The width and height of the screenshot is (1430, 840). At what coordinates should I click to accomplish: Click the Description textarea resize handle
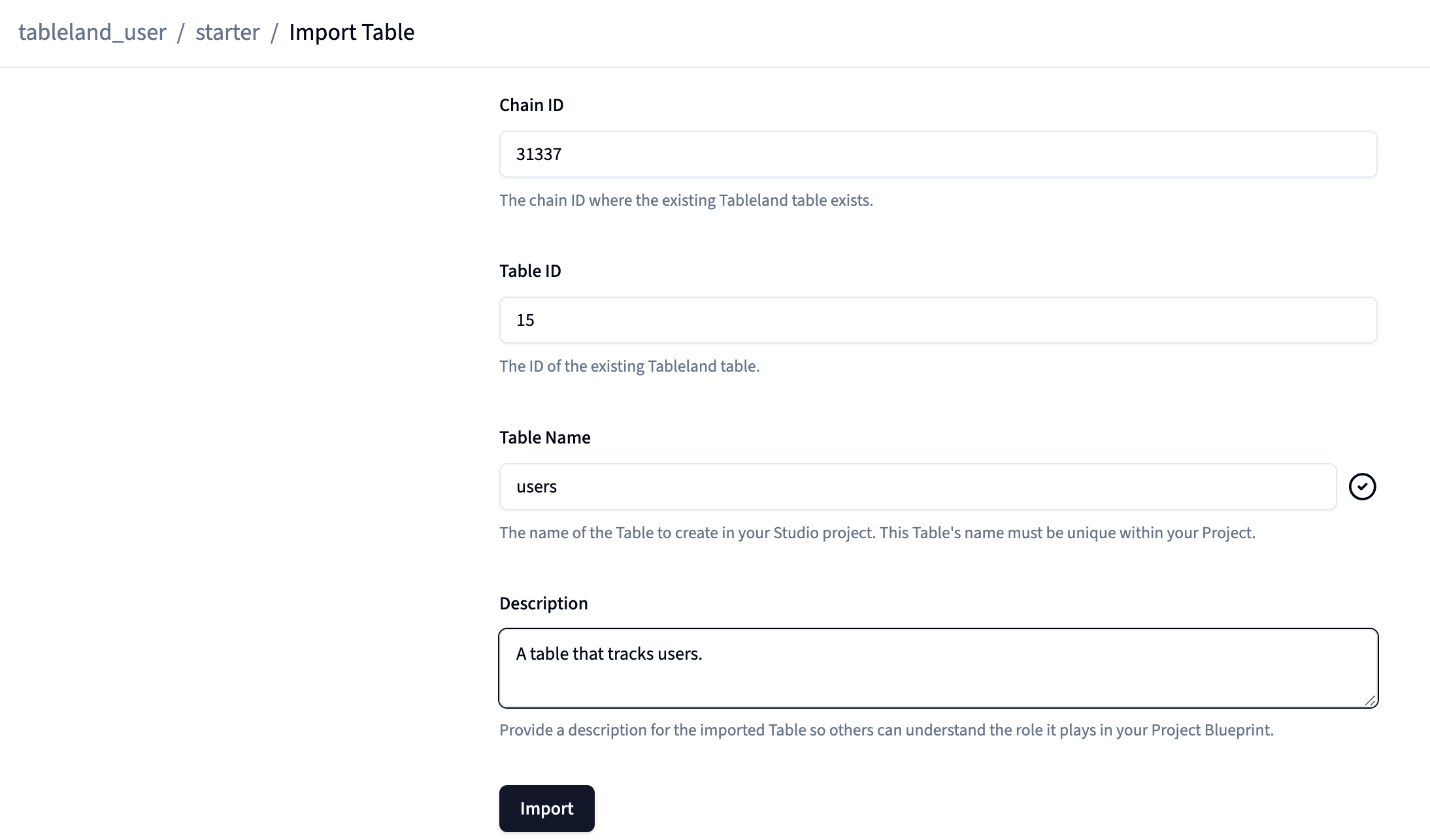[x=1370, y=700]
